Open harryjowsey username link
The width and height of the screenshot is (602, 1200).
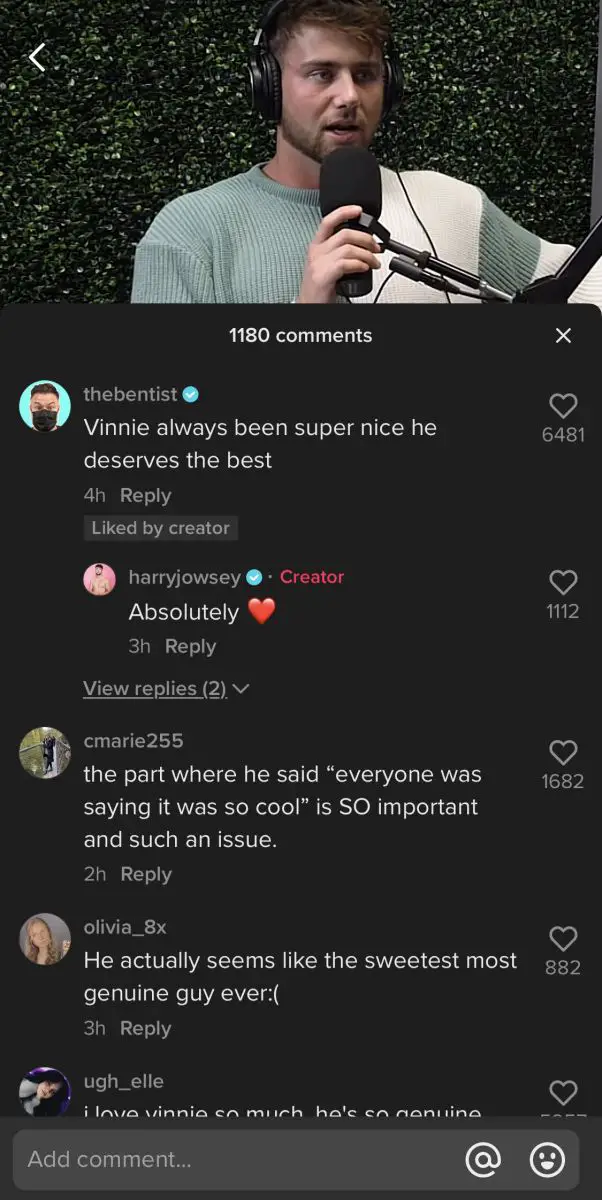(x=185, y=577)
